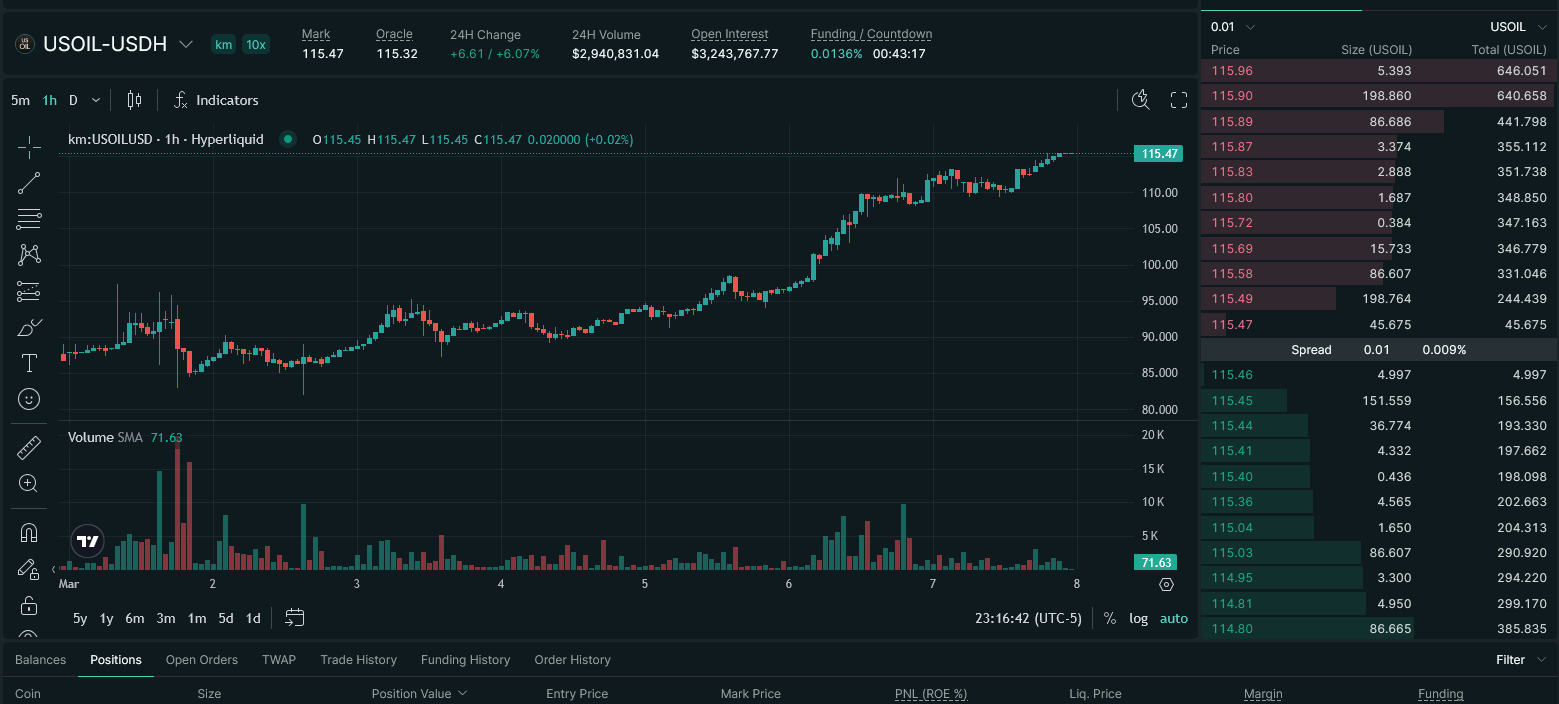1559x704 pixels.
Task: Toggle magnet mode for drawings
Action: [29, 533]
